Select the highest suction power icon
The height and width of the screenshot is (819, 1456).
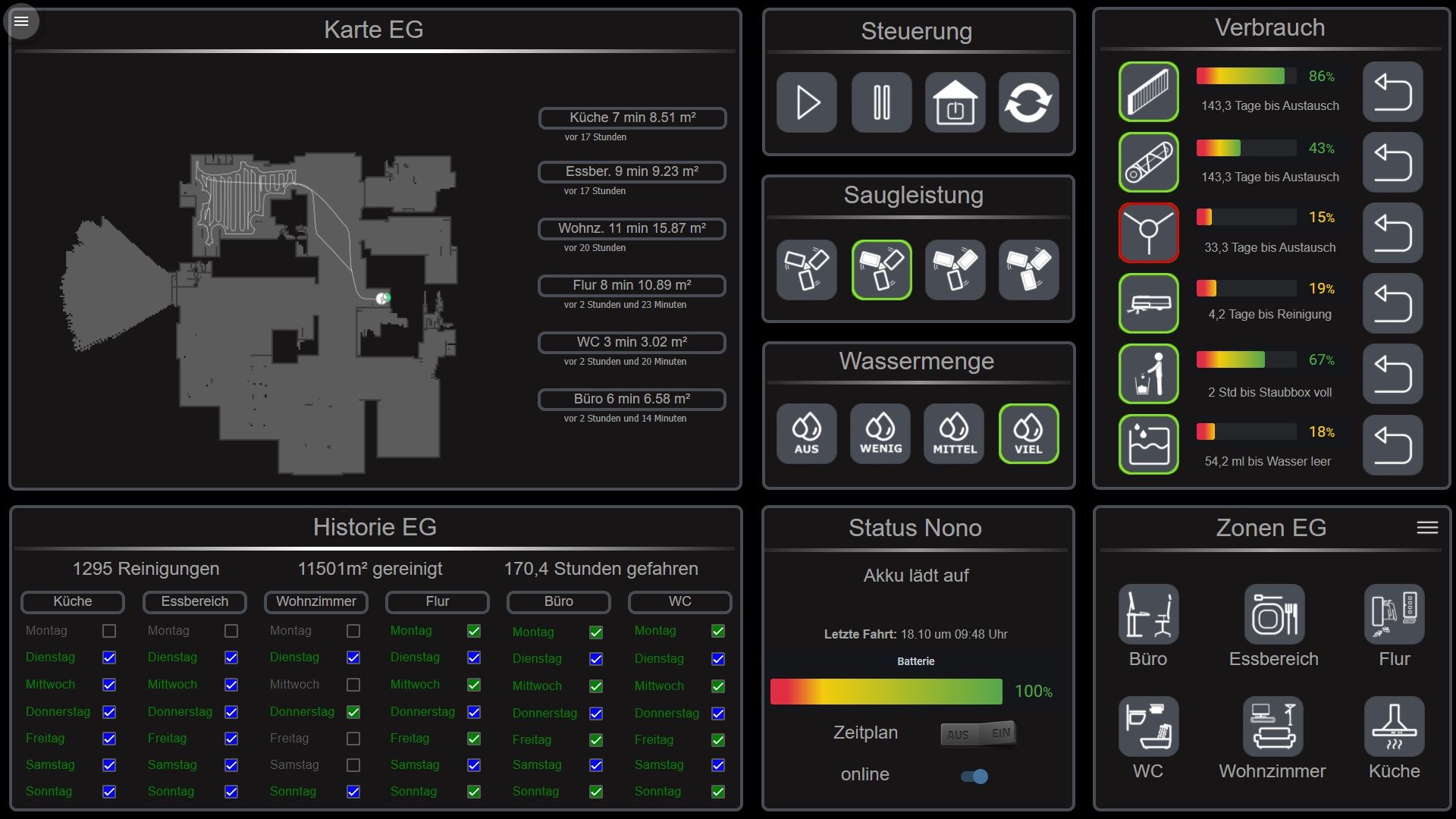point(1028,270)
